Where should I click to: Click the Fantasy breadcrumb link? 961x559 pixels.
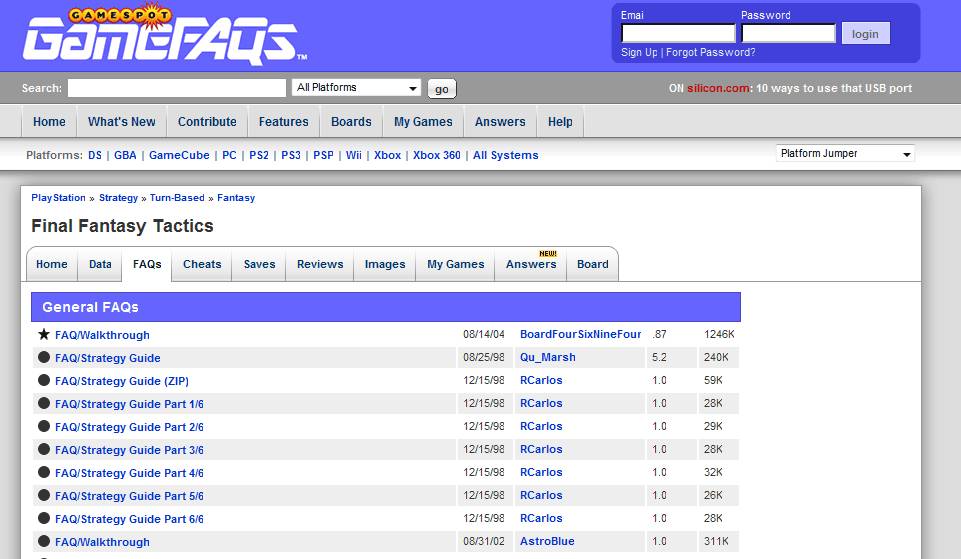tap(236, 197)
